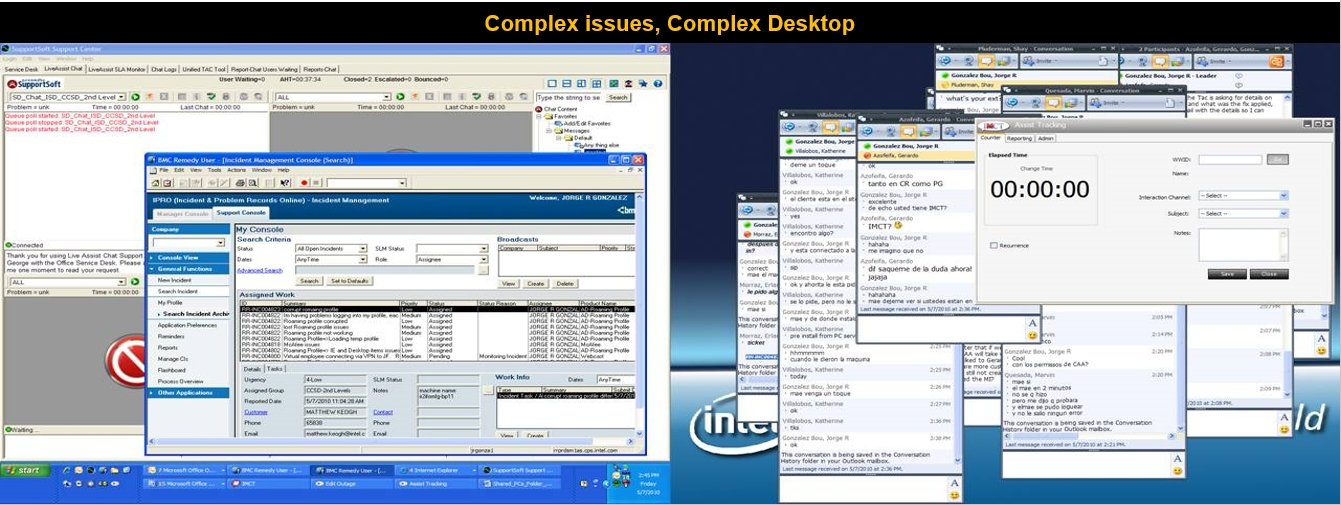Open the File menu in BMC Remedy

click(164, 170)
